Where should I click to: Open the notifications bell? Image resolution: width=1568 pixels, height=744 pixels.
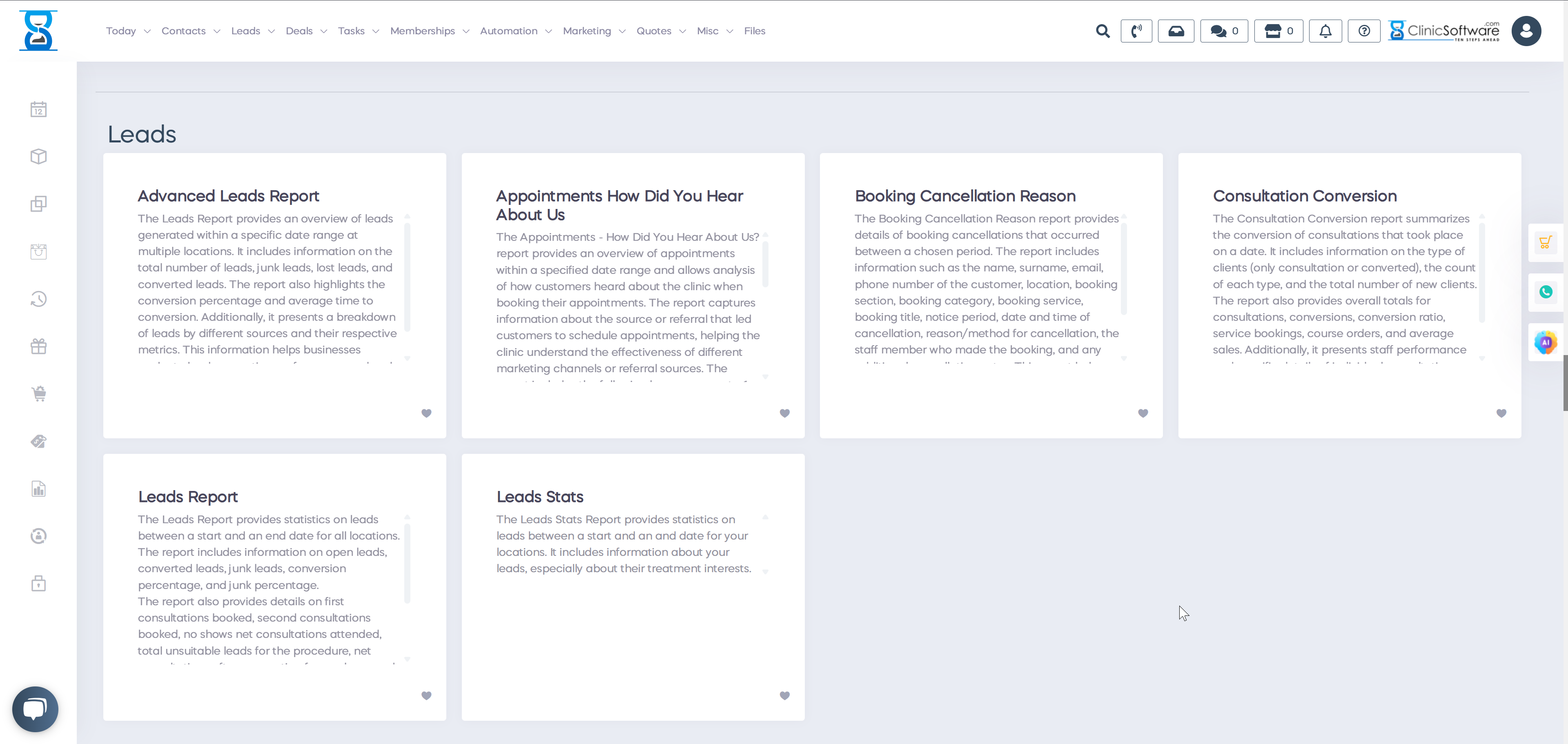coord(1325,31)
